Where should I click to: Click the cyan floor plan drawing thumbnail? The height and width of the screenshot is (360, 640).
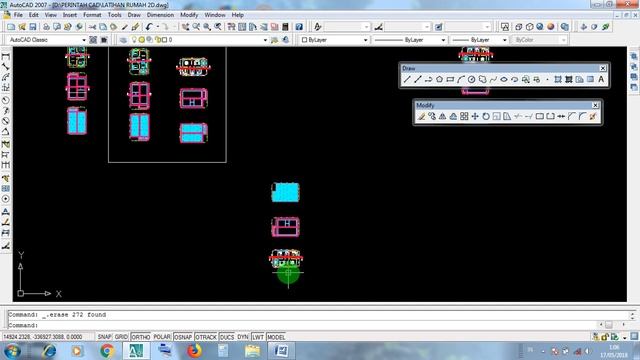[x=285, y=192]
